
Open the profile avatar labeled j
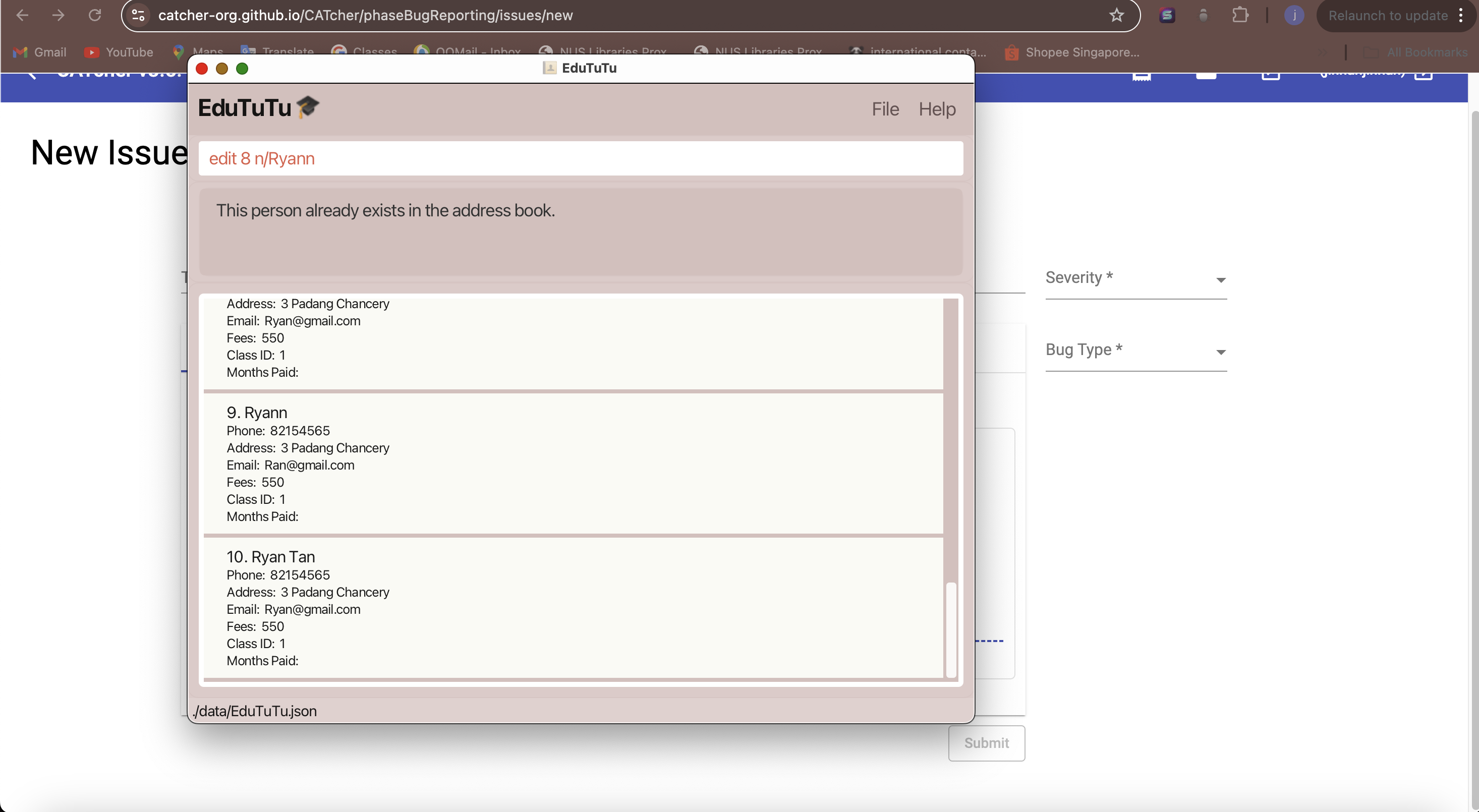pyautogui.click(x=1294, y=16)
